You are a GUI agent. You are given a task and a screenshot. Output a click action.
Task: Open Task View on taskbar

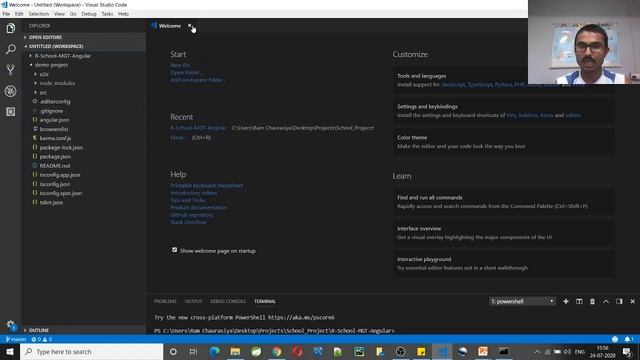pyautogui.click(x=193, y=351)
